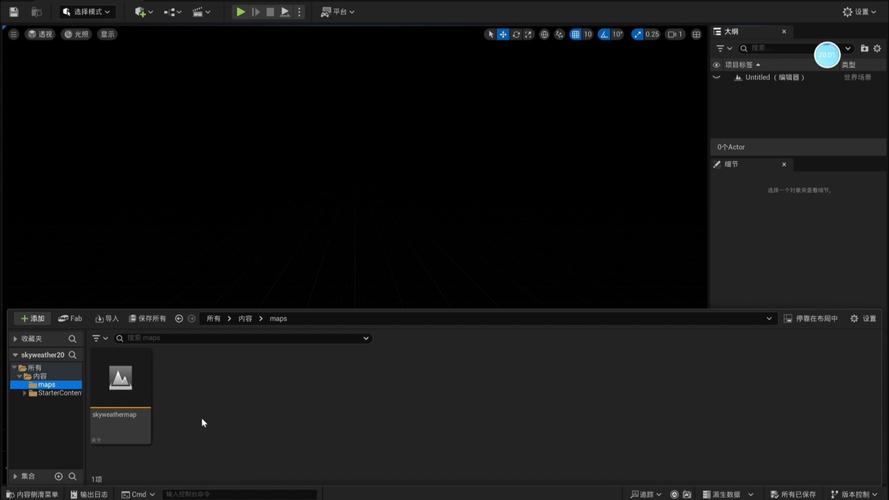Search favorites using magnifier icon beside 收藏夹
889x500 pixels.
tap(73, 338)
